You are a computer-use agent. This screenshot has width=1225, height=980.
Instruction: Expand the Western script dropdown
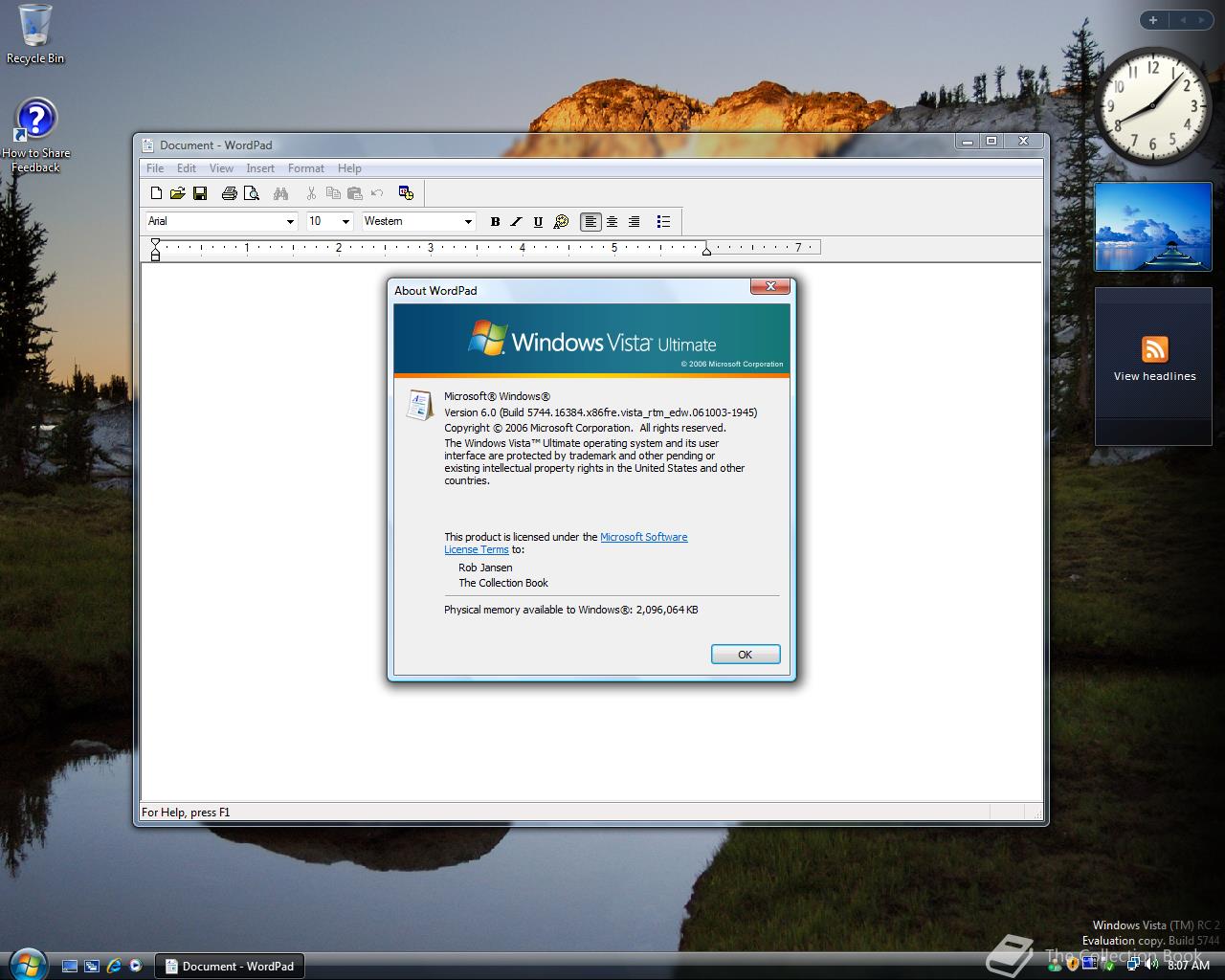point(467,221)
